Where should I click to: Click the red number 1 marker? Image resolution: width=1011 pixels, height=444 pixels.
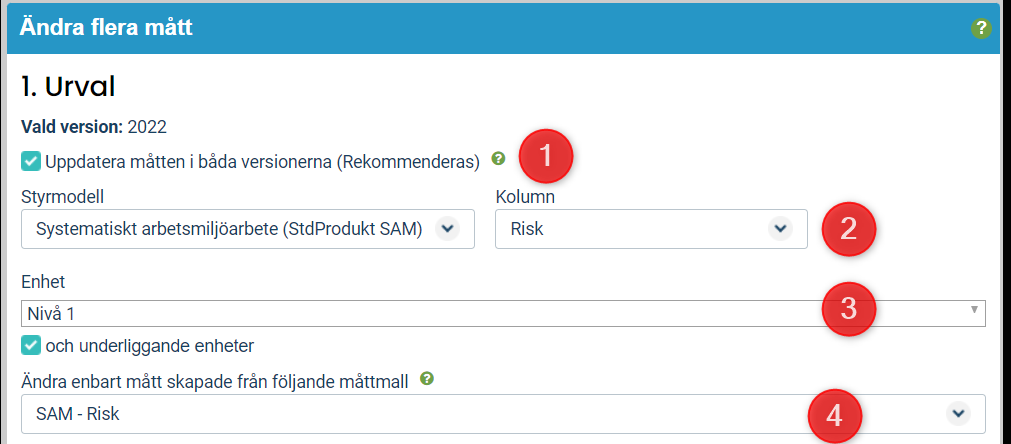click(545, 157)
